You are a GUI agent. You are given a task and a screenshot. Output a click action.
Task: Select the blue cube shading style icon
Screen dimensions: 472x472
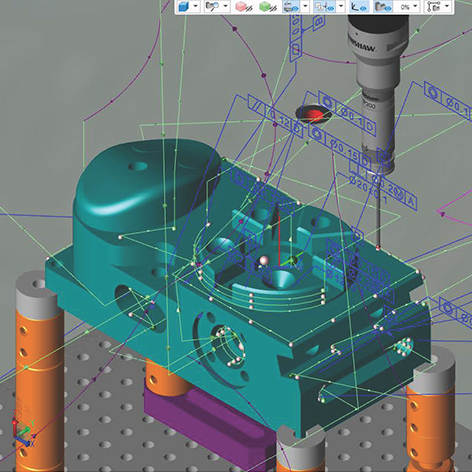(x=184, y=6)
